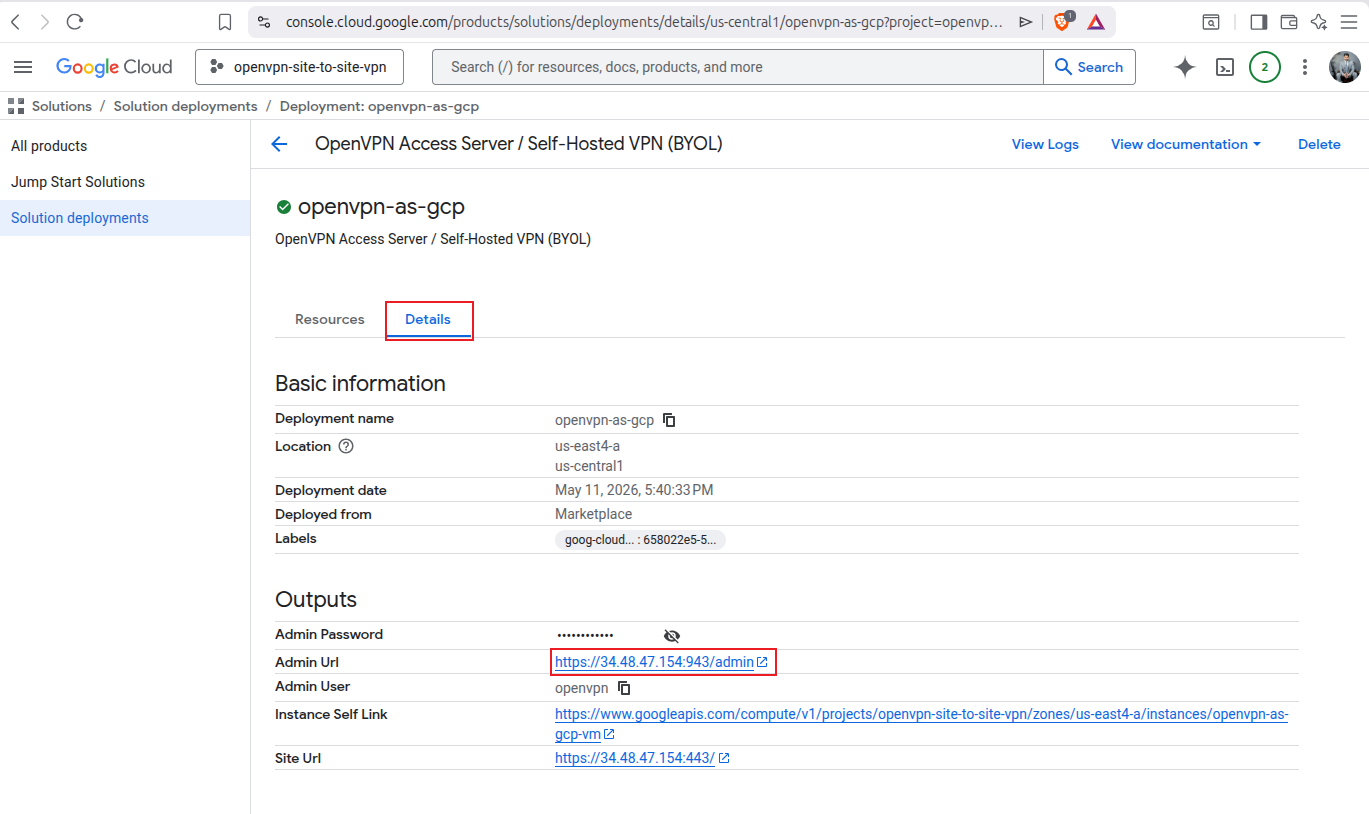Click Solutions breadcrumb link
Image resolution: width=1369 pixels, height=814 pixels.
pos(61,106)
